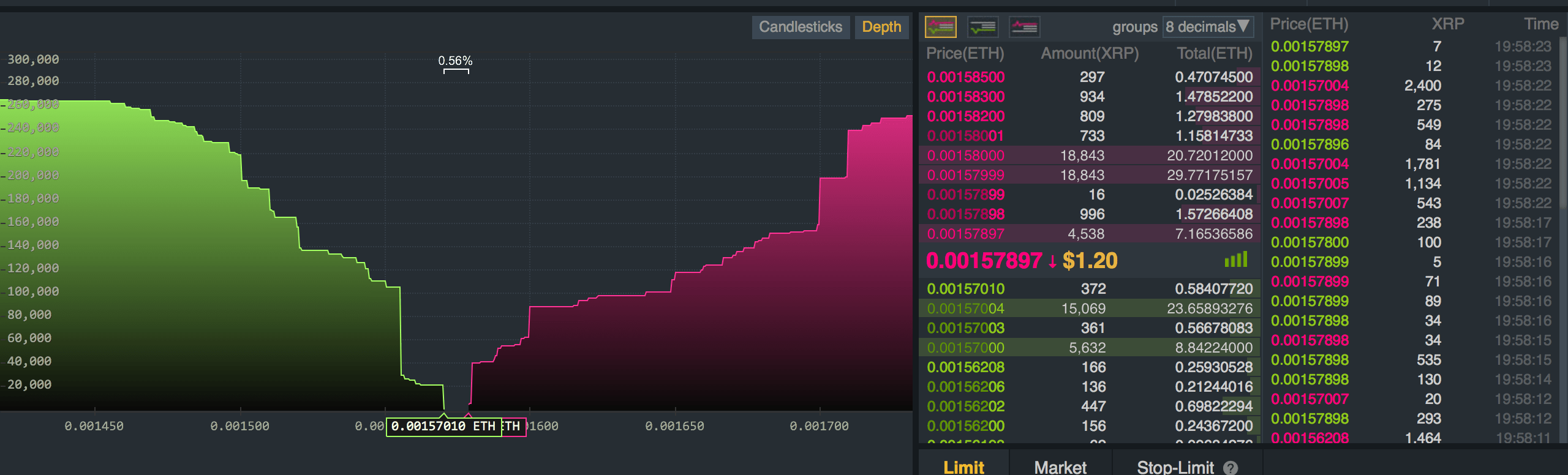This screenshot has width=1568, height=475.
Task: Click the $1.20 USD price value
Action: click(1090, 261)
